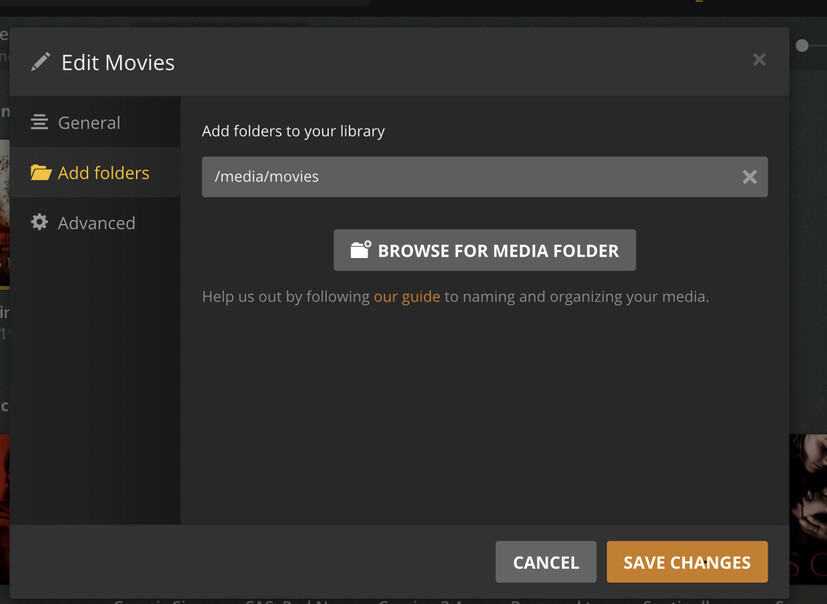Click Browse for Media Folder button

[x=485, y=250]
